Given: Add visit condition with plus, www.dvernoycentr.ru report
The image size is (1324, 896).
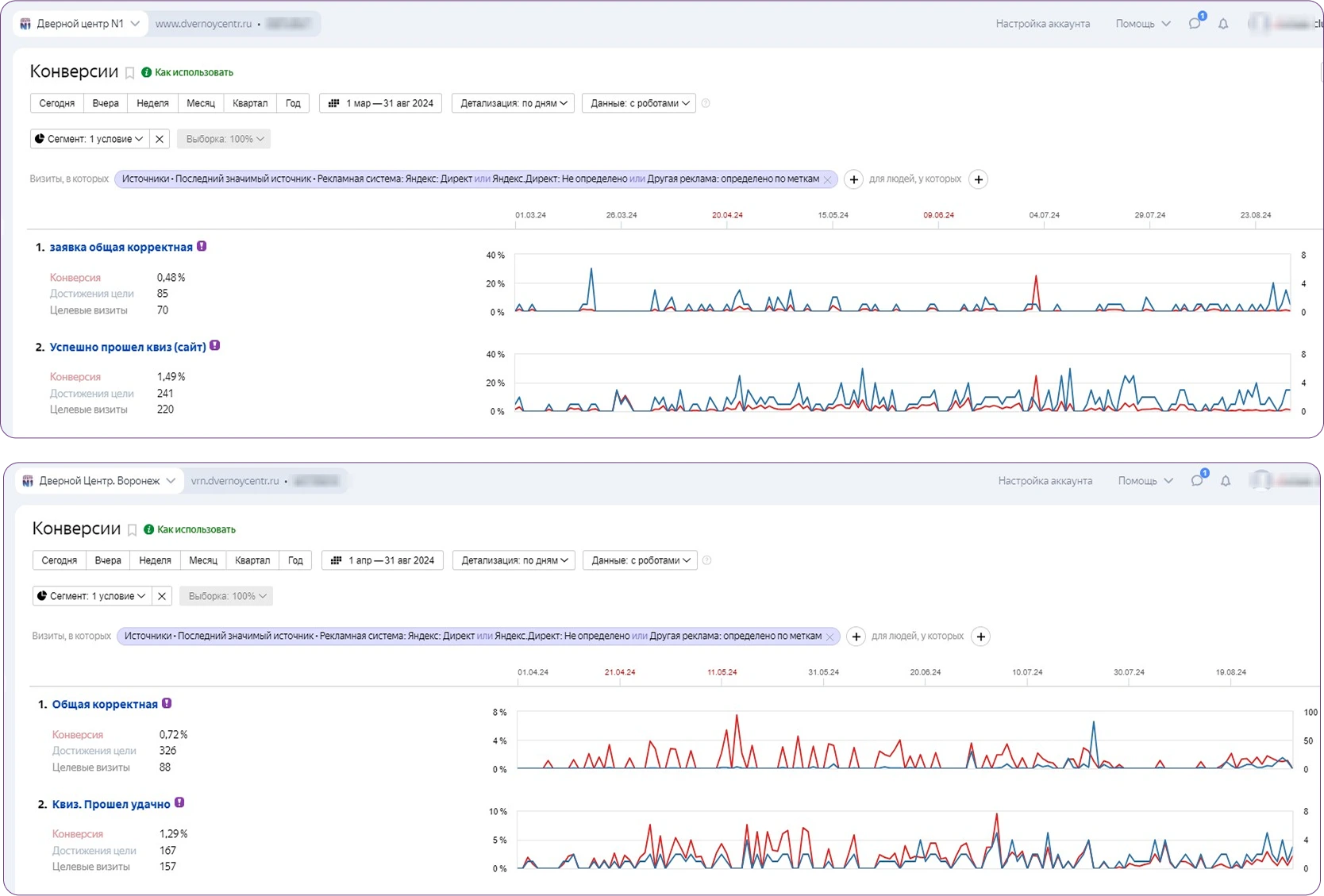Looking at the screenshot, I should coord(853,179).
